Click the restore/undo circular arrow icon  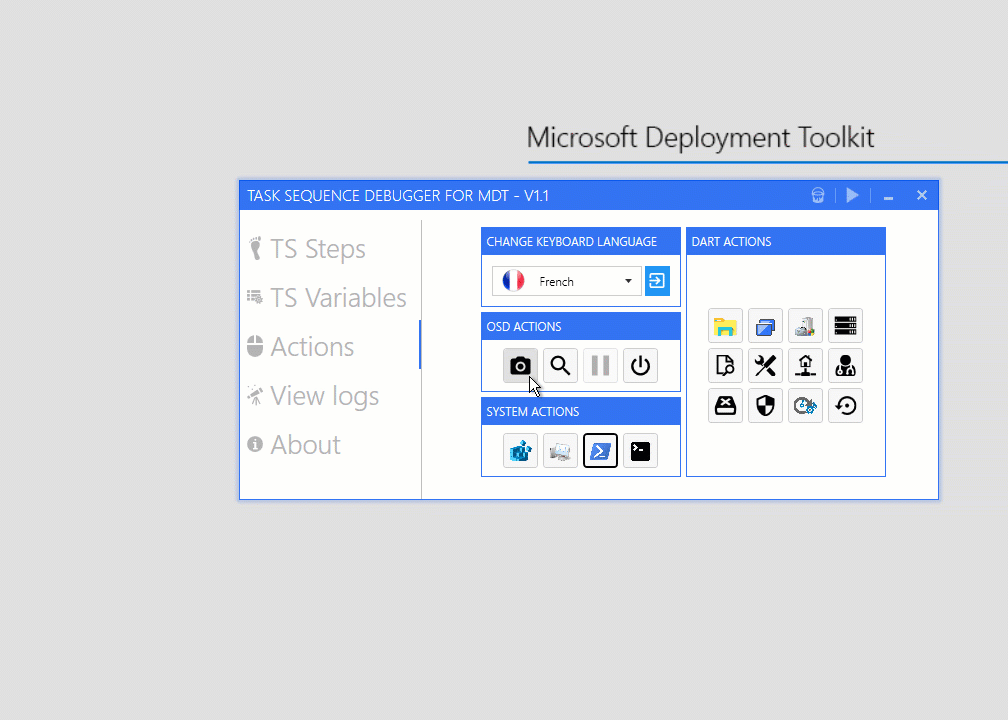pyautogui.click(x=845, y=405)
